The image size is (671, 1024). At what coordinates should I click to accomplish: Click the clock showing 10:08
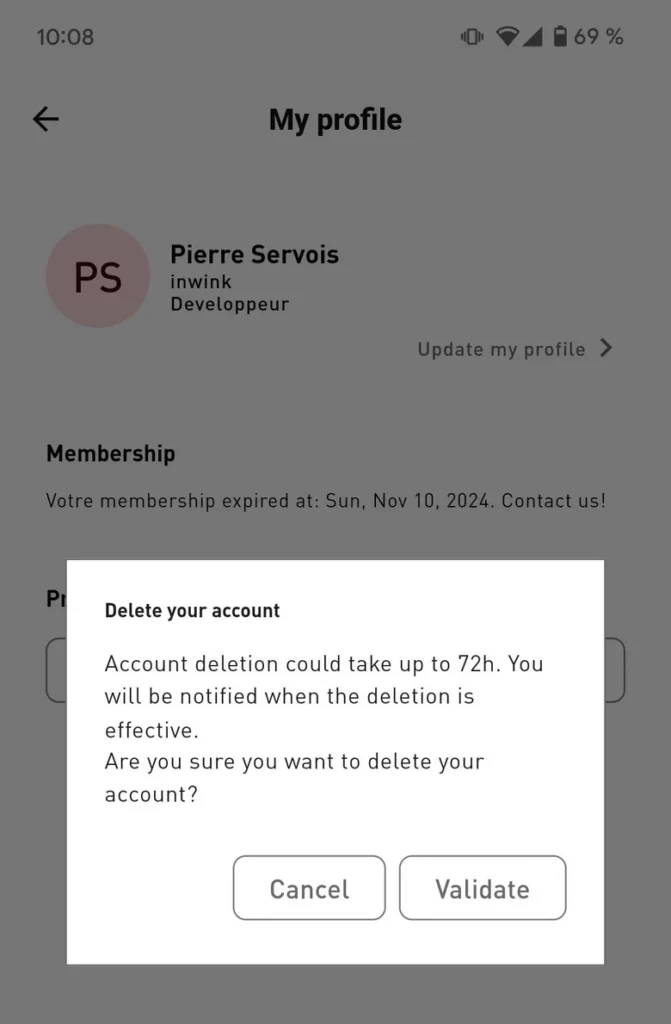[x=65, y=37]
